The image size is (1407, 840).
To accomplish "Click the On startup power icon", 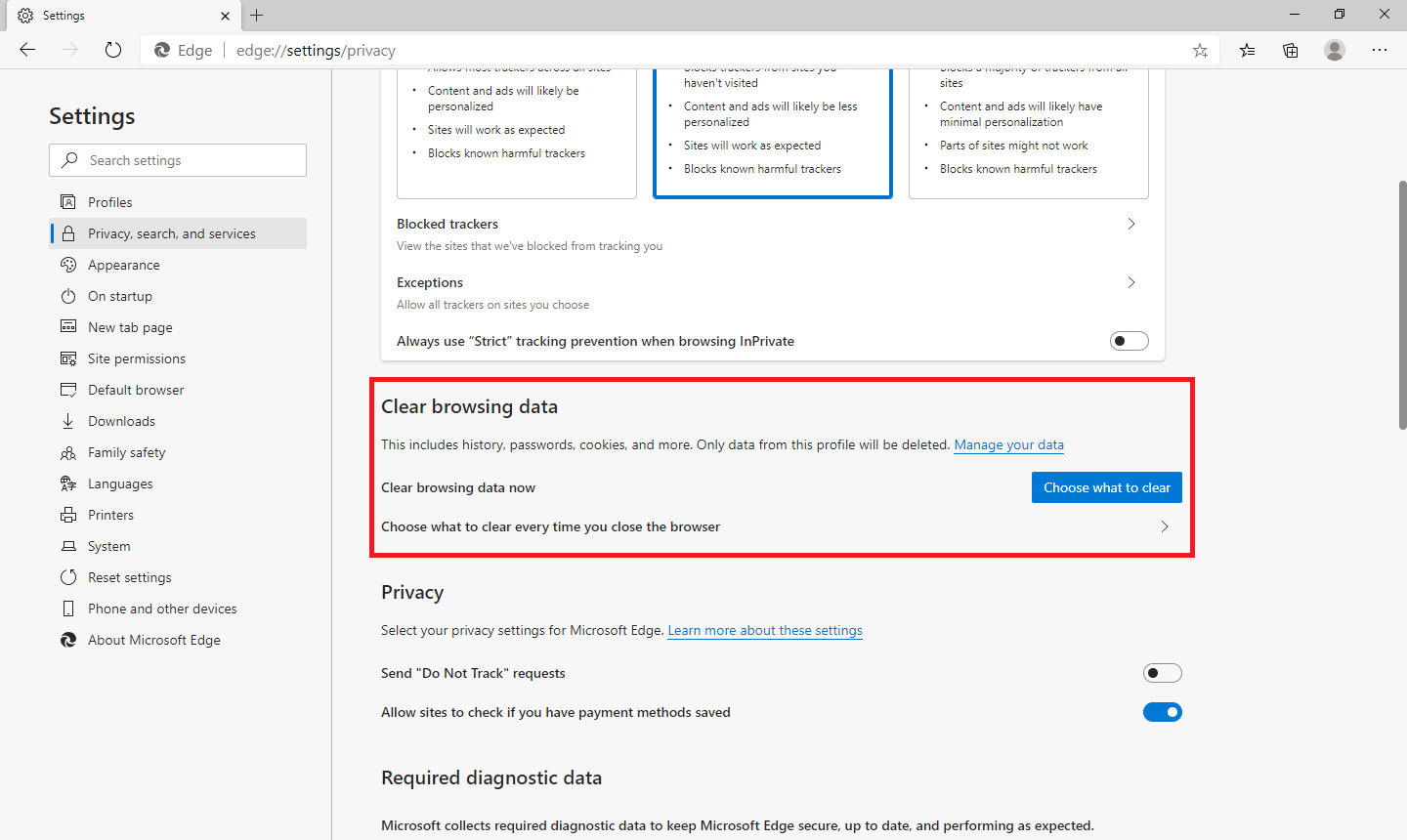I will click(68, 296).
